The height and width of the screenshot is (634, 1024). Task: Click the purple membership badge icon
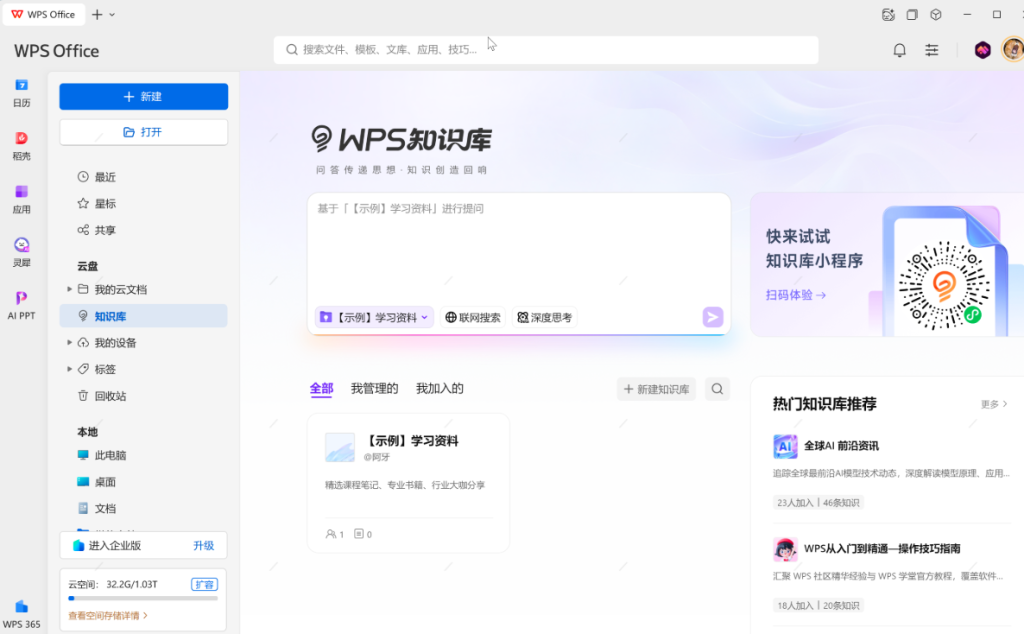[x=982, y=50]
